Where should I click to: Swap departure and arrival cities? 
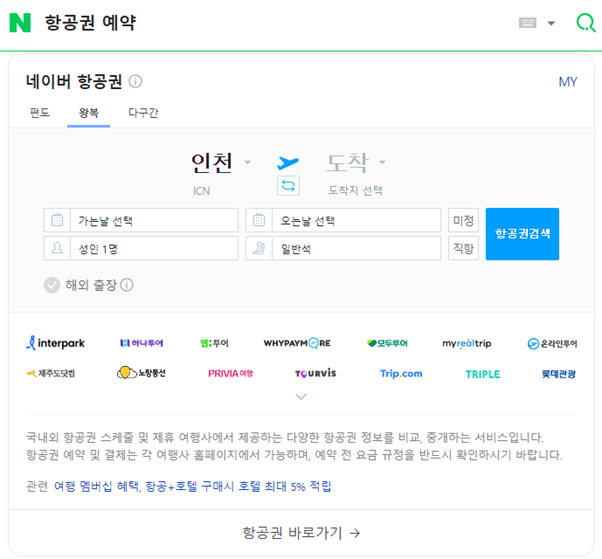click(x=288, y=186)
